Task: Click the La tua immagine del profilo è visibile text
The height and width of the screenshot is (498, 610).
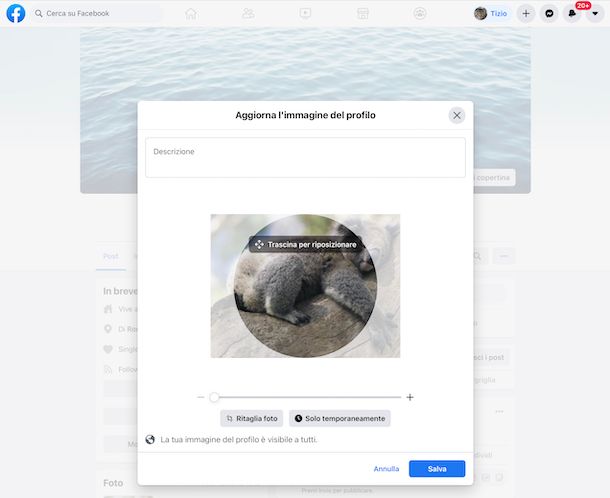Action: coord(239,440)
